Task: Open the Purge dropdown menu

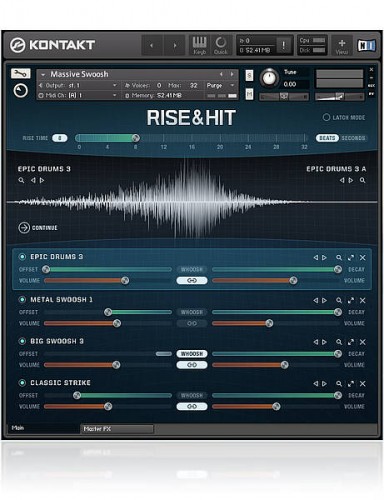Action: 220,86
